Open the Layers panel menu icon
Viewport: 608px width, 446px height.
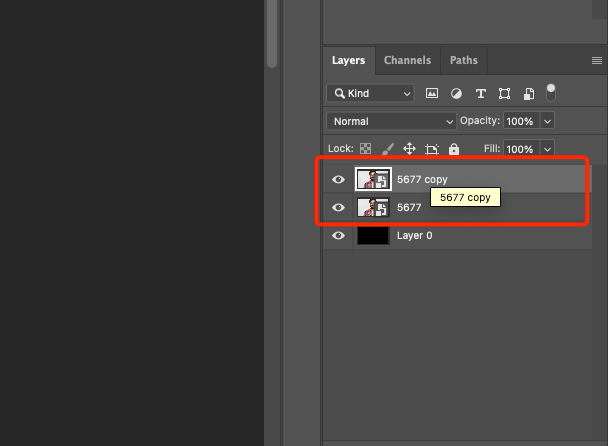click(597, 61)
